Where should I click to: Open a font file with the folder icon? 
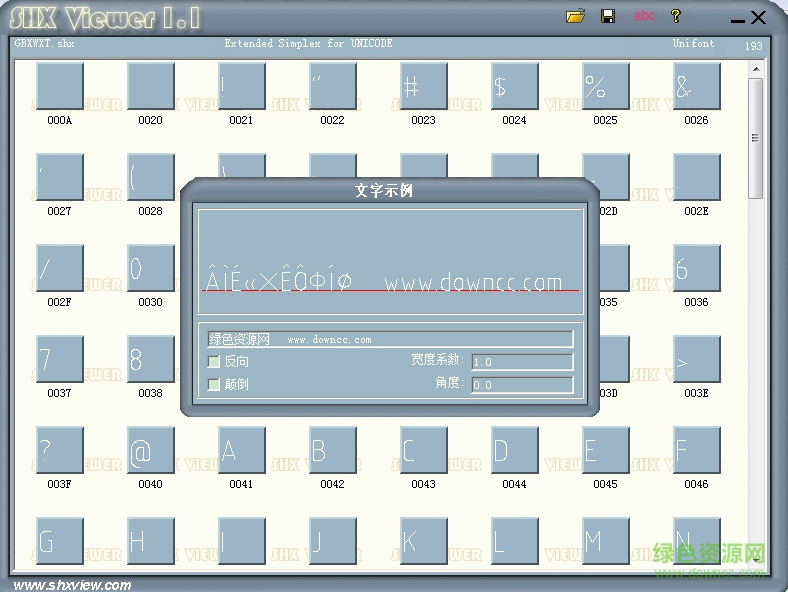pos(575,16)
